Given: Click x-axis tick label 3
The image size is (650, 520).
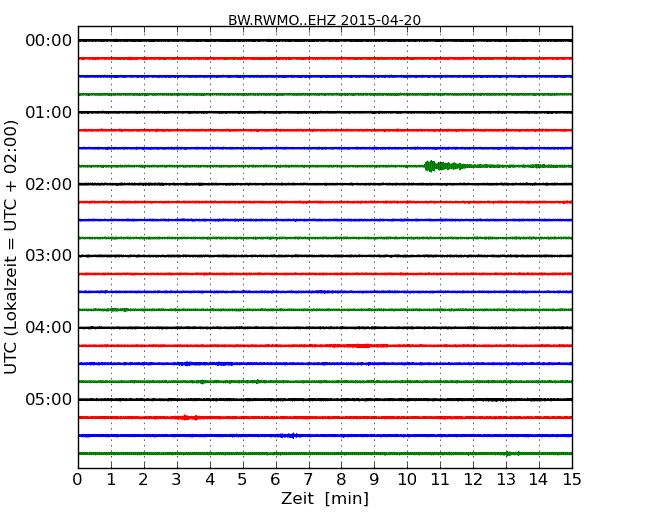Looking at the screenshot, I should click(x=177, y=480).
